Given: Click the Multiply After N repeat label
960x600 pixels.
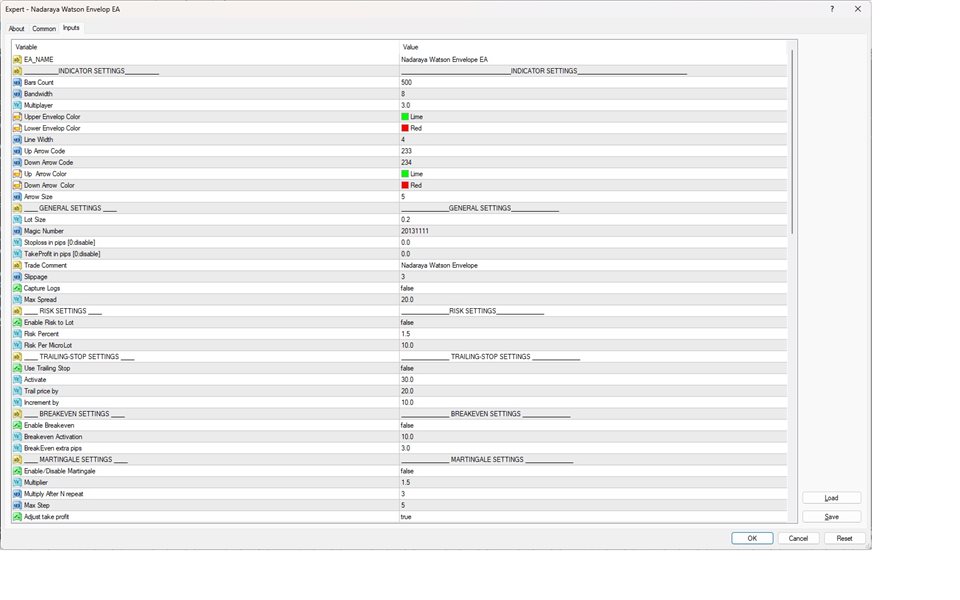Looking at the screenshot, I should click(x=53, y=493).
